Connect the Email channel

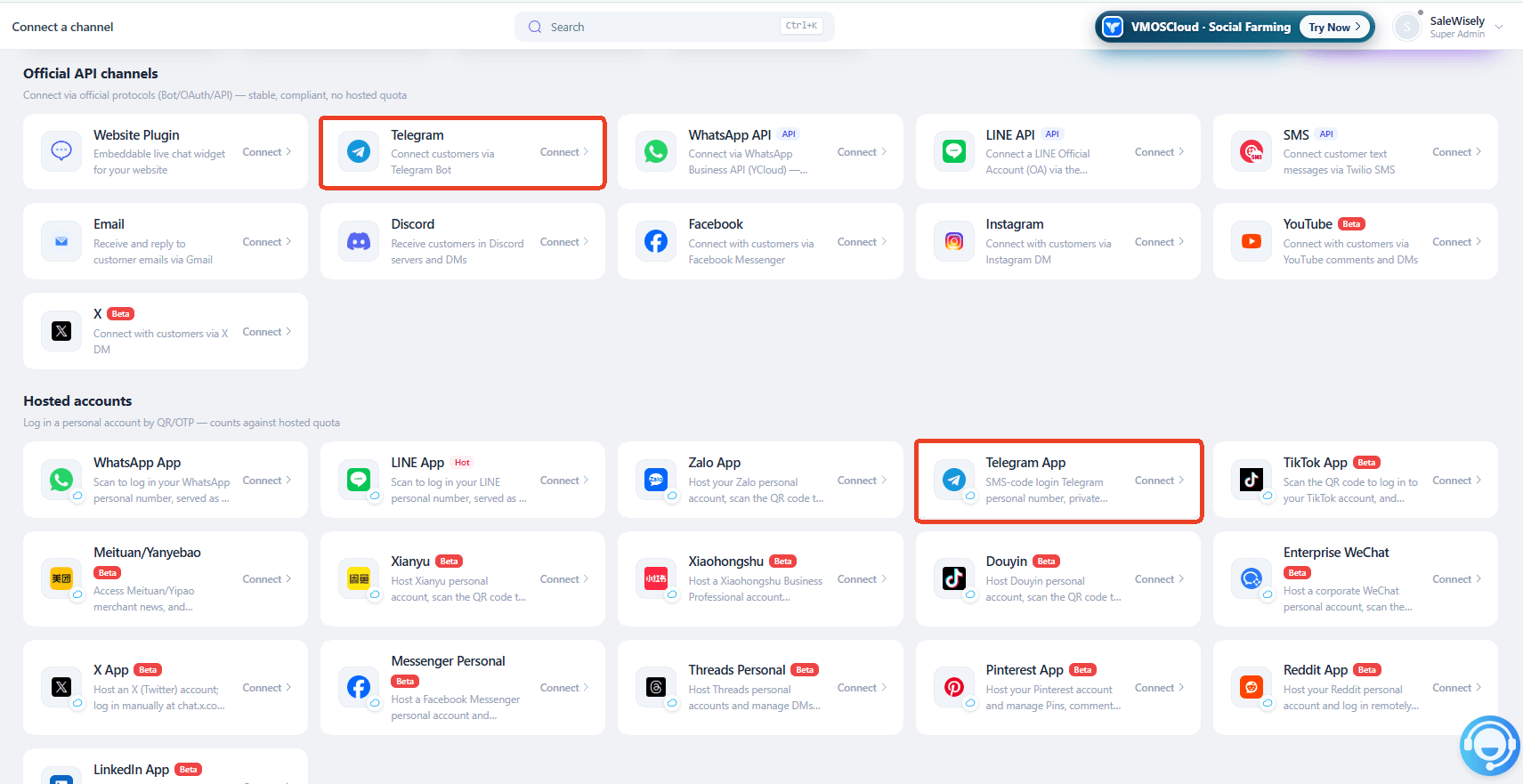[267, 242]
